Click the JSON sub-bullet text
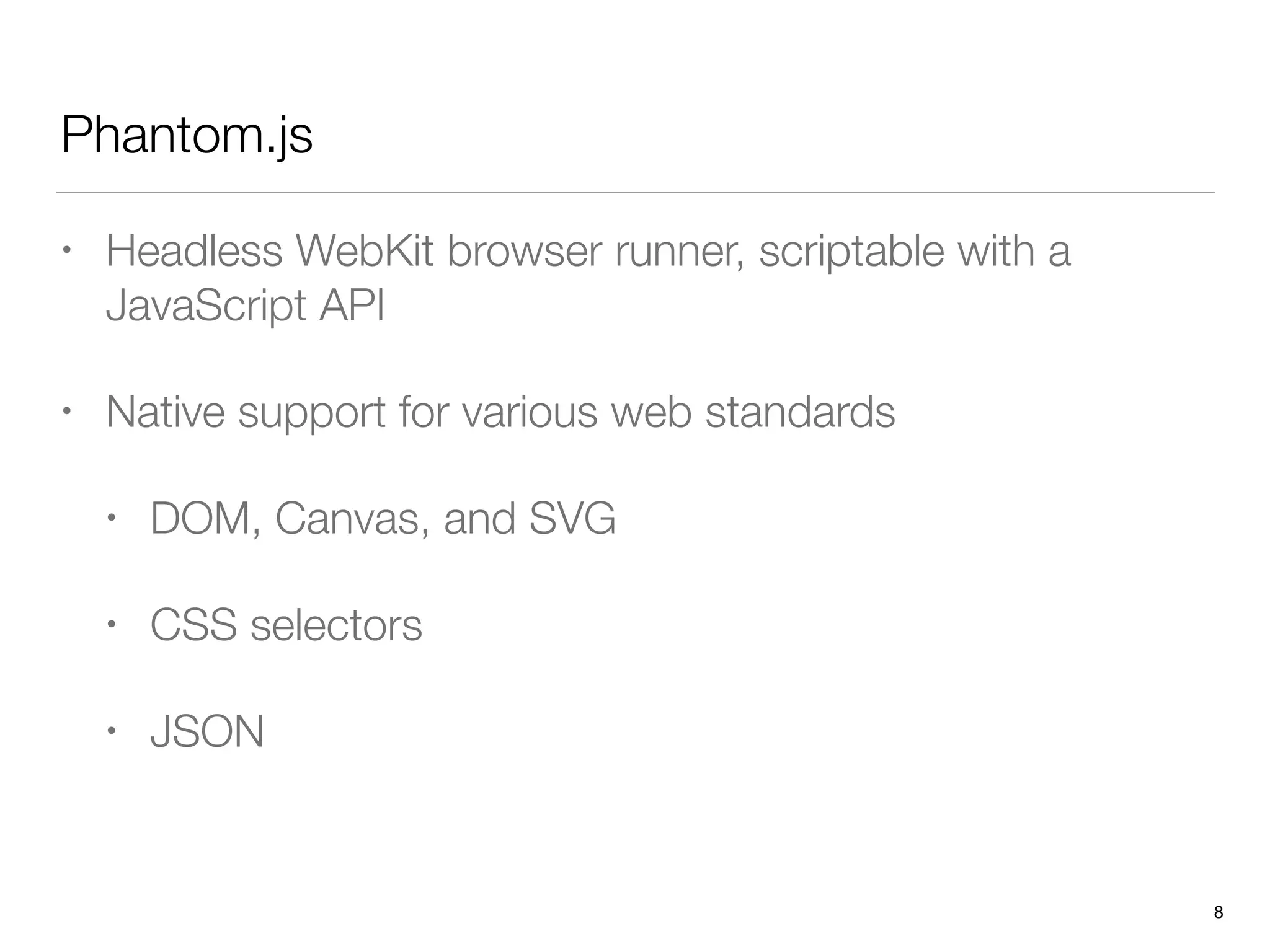1270x952 pixels. click(x=207, y=731)
